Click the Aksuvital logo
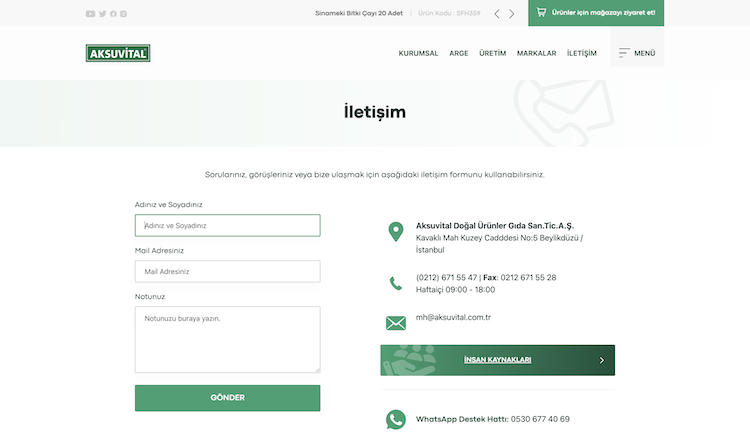The height and width of the screenshot is (433, 750). pos(118,53)
